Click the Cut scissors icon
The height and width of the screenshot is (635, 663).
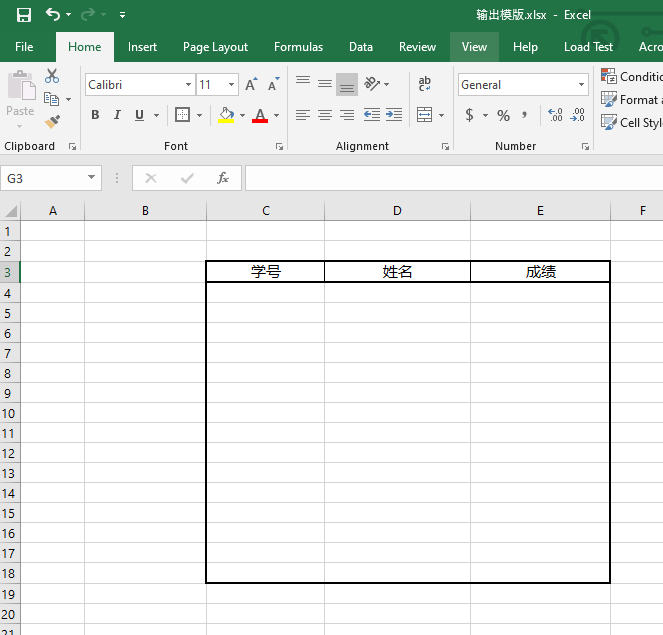click(52, 76)
